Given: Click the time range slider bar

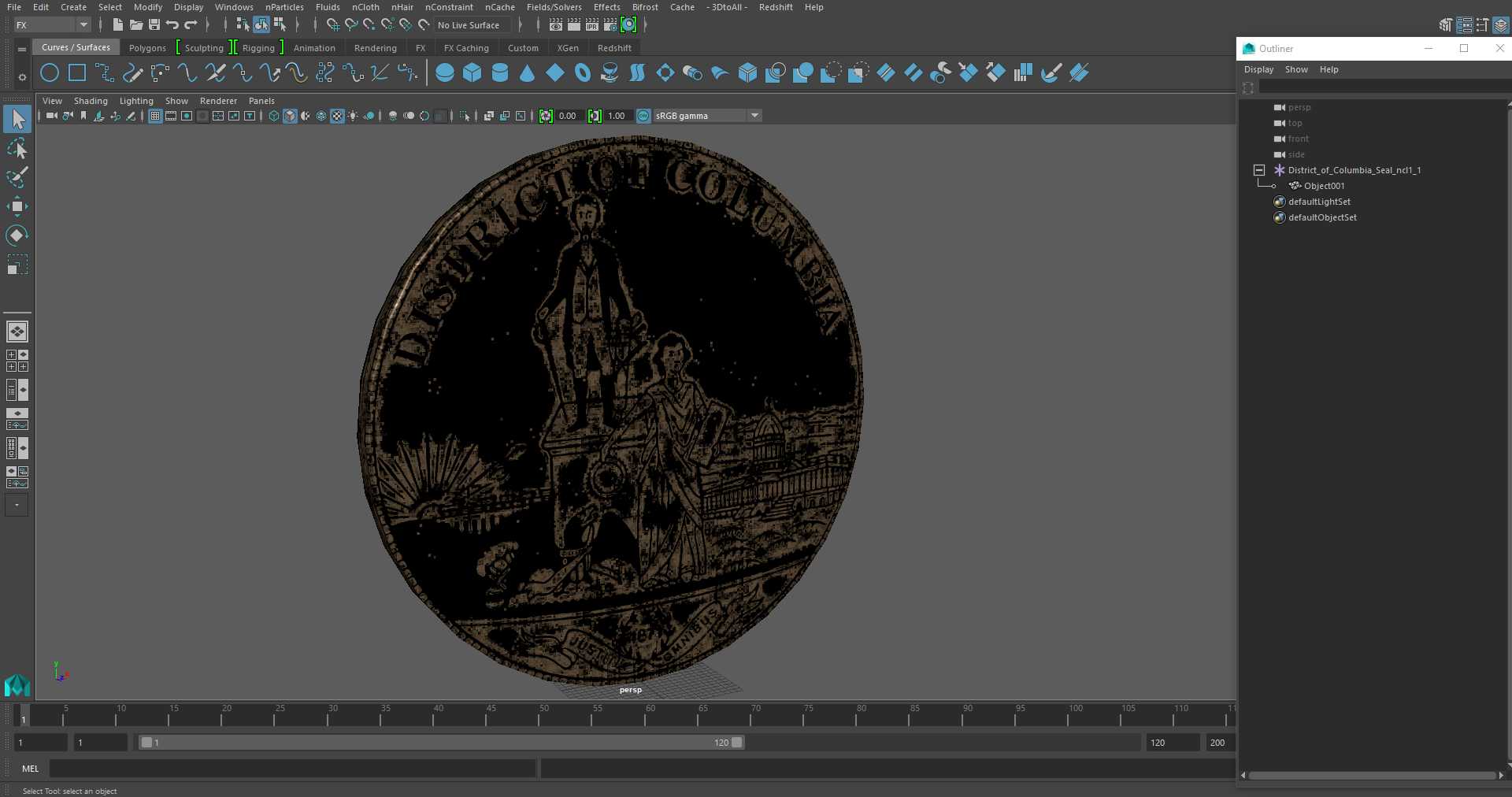Looking at the screenshot, I should click(441, 743).
